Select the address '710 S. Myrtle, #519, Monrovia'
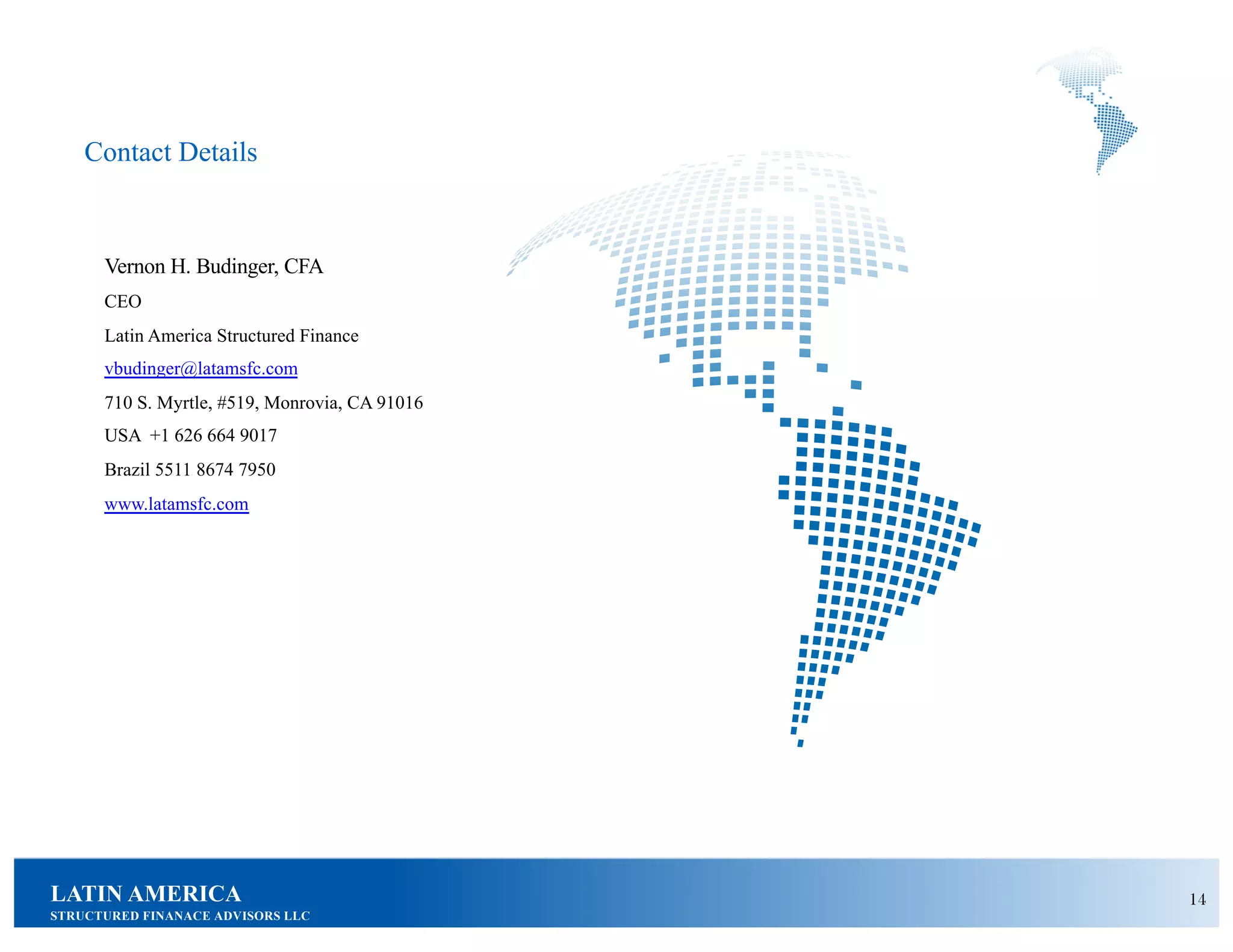This screenshot has height=952, width=1233. [x=222, y=403]
